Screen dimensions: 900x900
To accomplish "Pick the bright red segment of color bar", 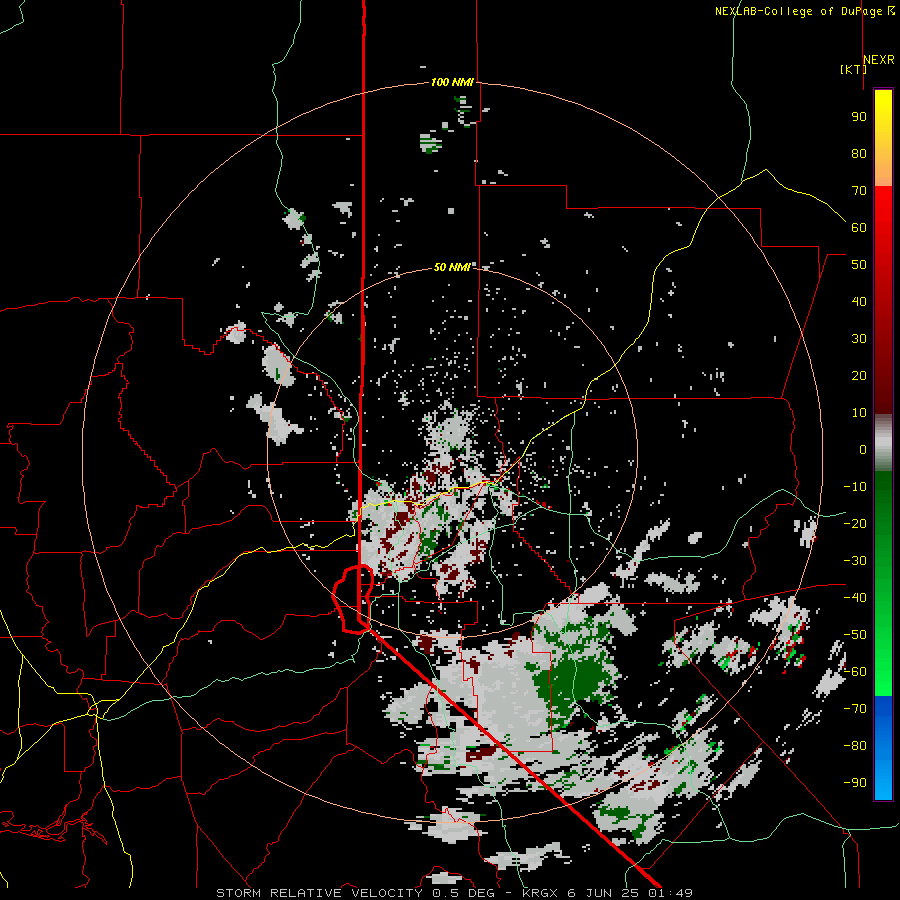I will pos(883,208).
